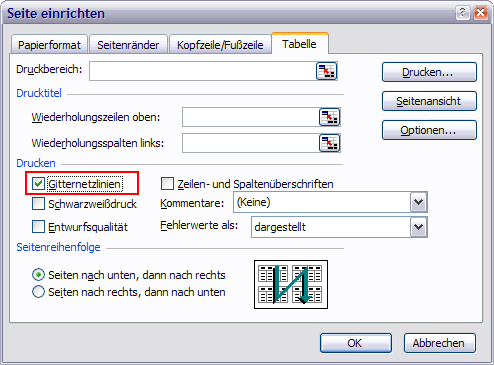Open the Seitenränder tab
This screenshot has height=365, width=494.
pos(128,45)
